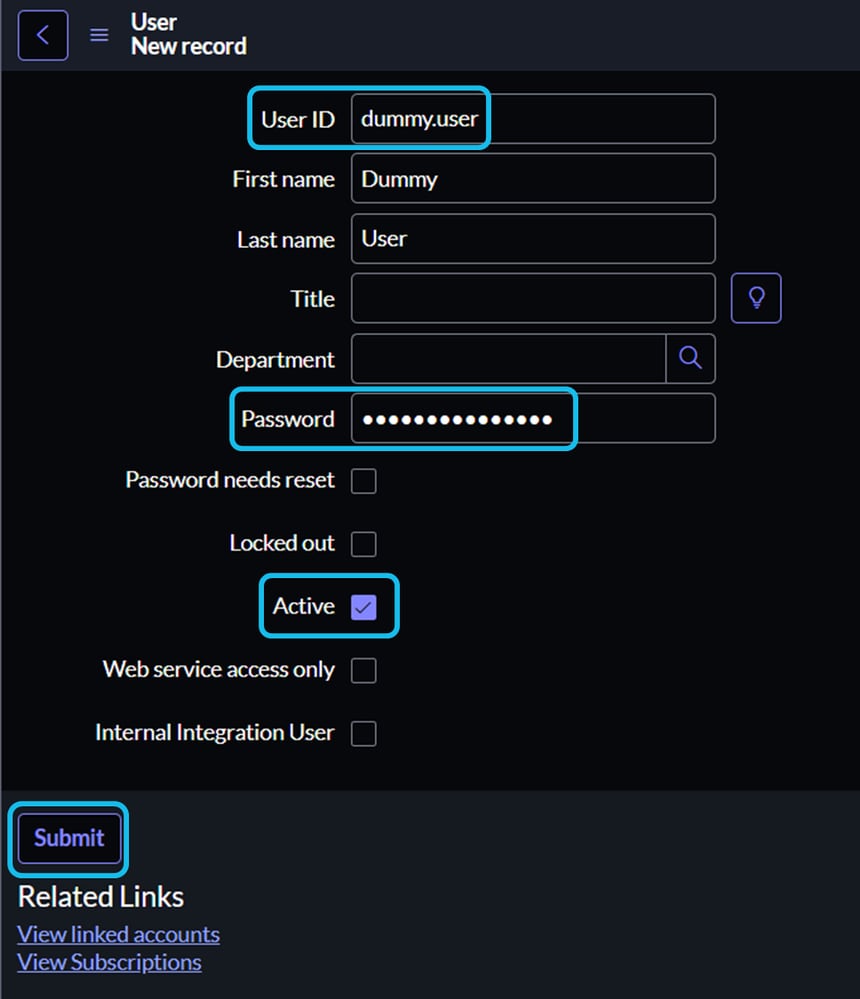Click the lightbulb suggestion icon beside Title
The height and width of the screenshot is (999, 860).
[x=756, y=297]
